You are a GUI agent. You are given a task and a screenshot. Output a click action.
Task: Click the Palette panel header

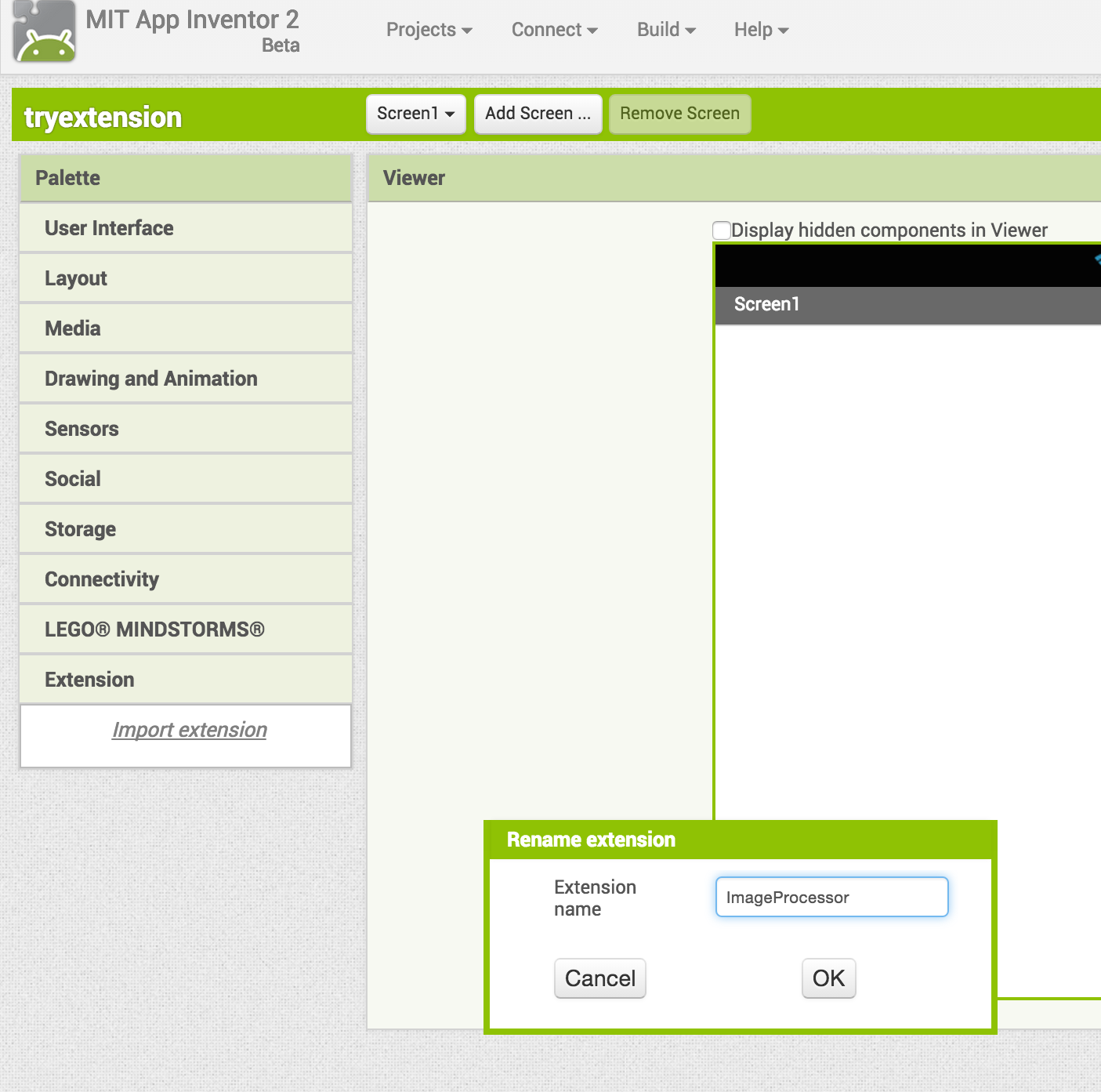186,178
